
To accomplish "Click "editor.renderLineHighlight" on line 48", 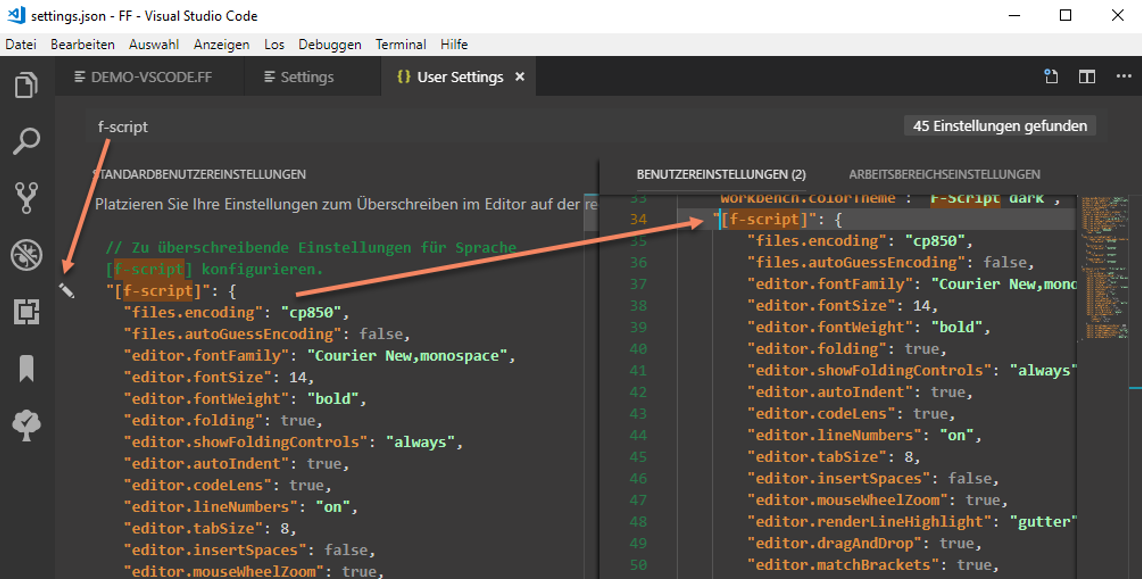I will 870,521.
